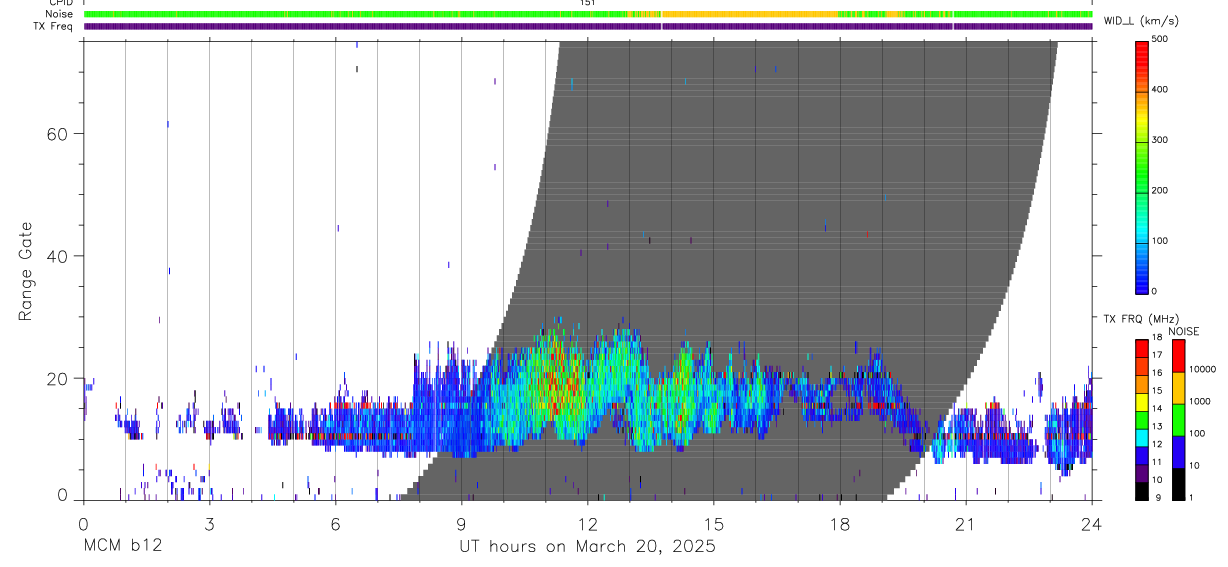
Task: Click the purple TX Freq bar at the top
Action: tap(588, 26)
